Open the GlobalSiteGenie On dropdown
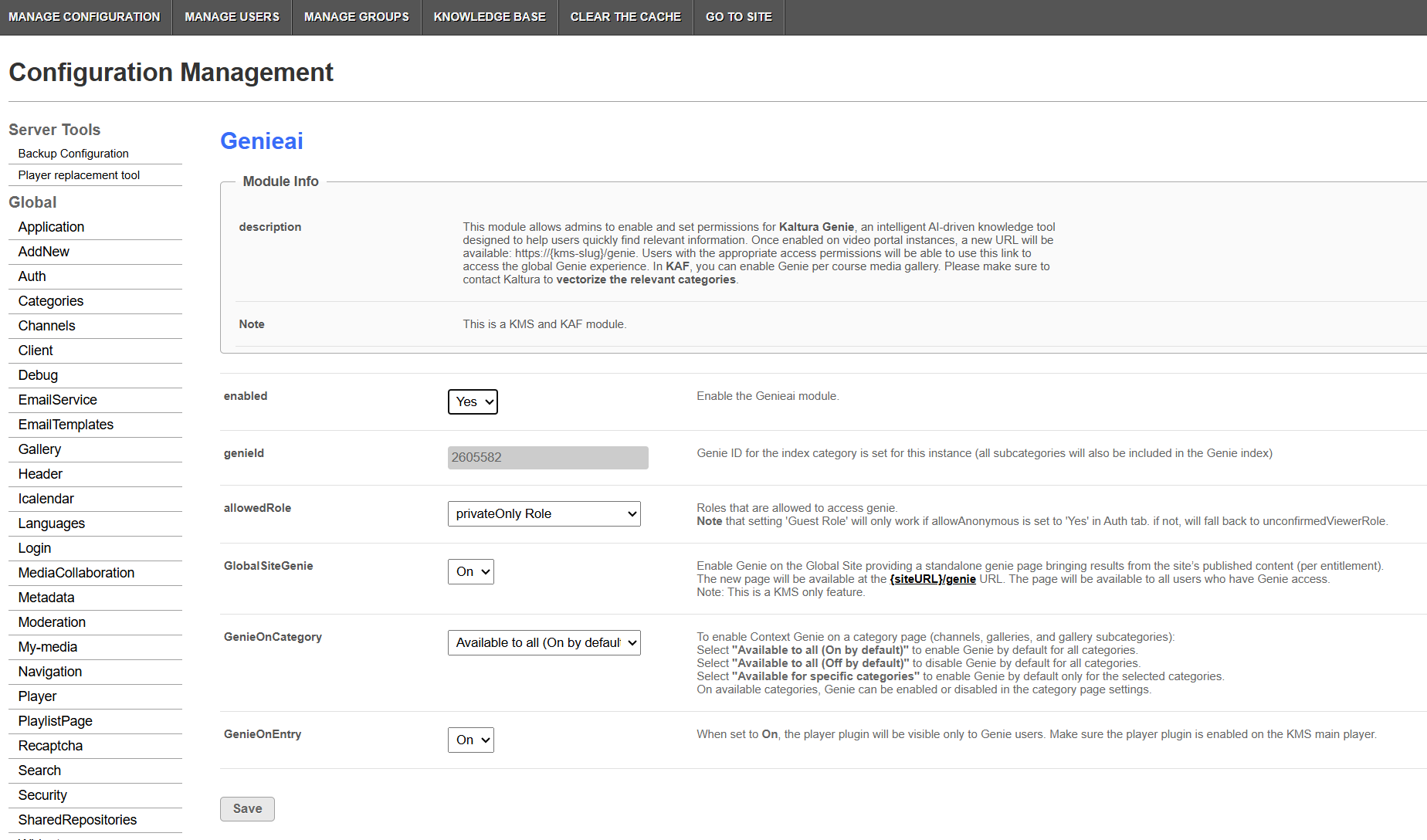Image resolution: width=1427 pixels, height=840 pixels. pos(471,571)
